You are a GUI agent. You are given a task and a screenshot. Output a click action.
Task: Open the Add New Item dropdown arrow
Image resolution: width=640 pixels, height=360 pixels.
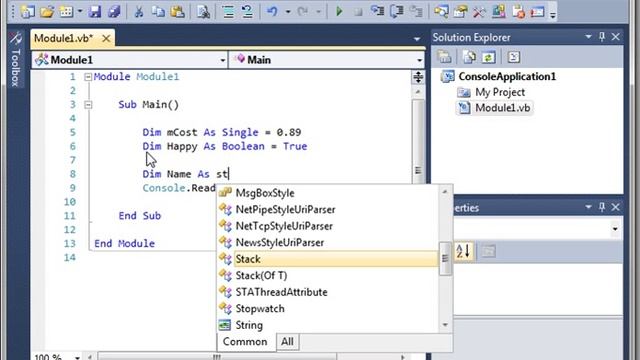[80, 12]
